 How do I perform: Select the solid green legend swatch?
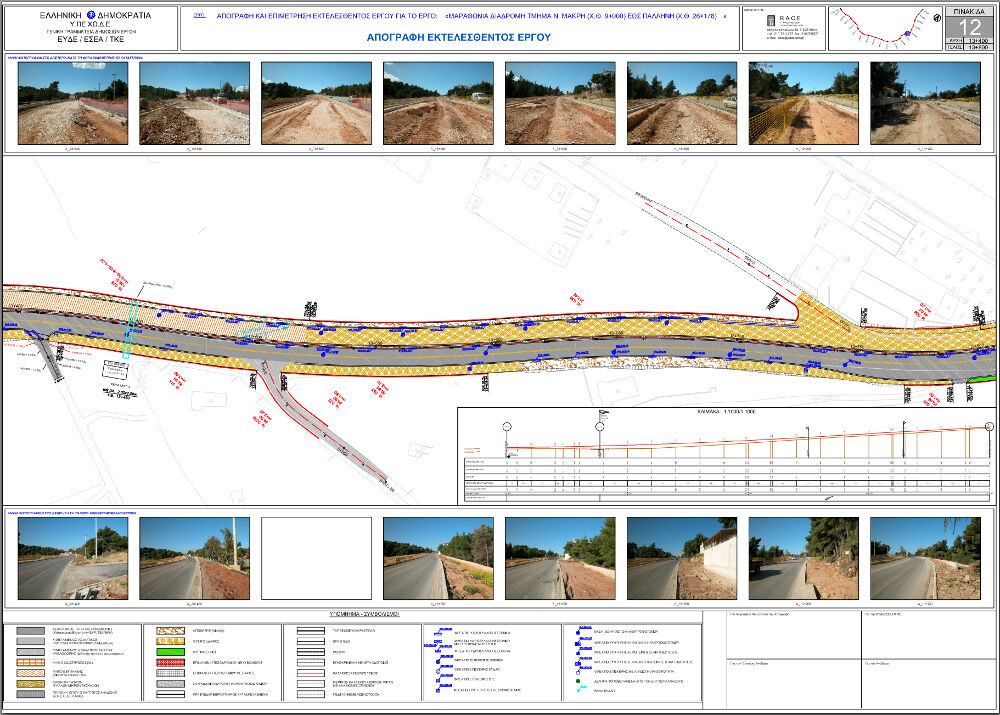click(x=170, y=652)
